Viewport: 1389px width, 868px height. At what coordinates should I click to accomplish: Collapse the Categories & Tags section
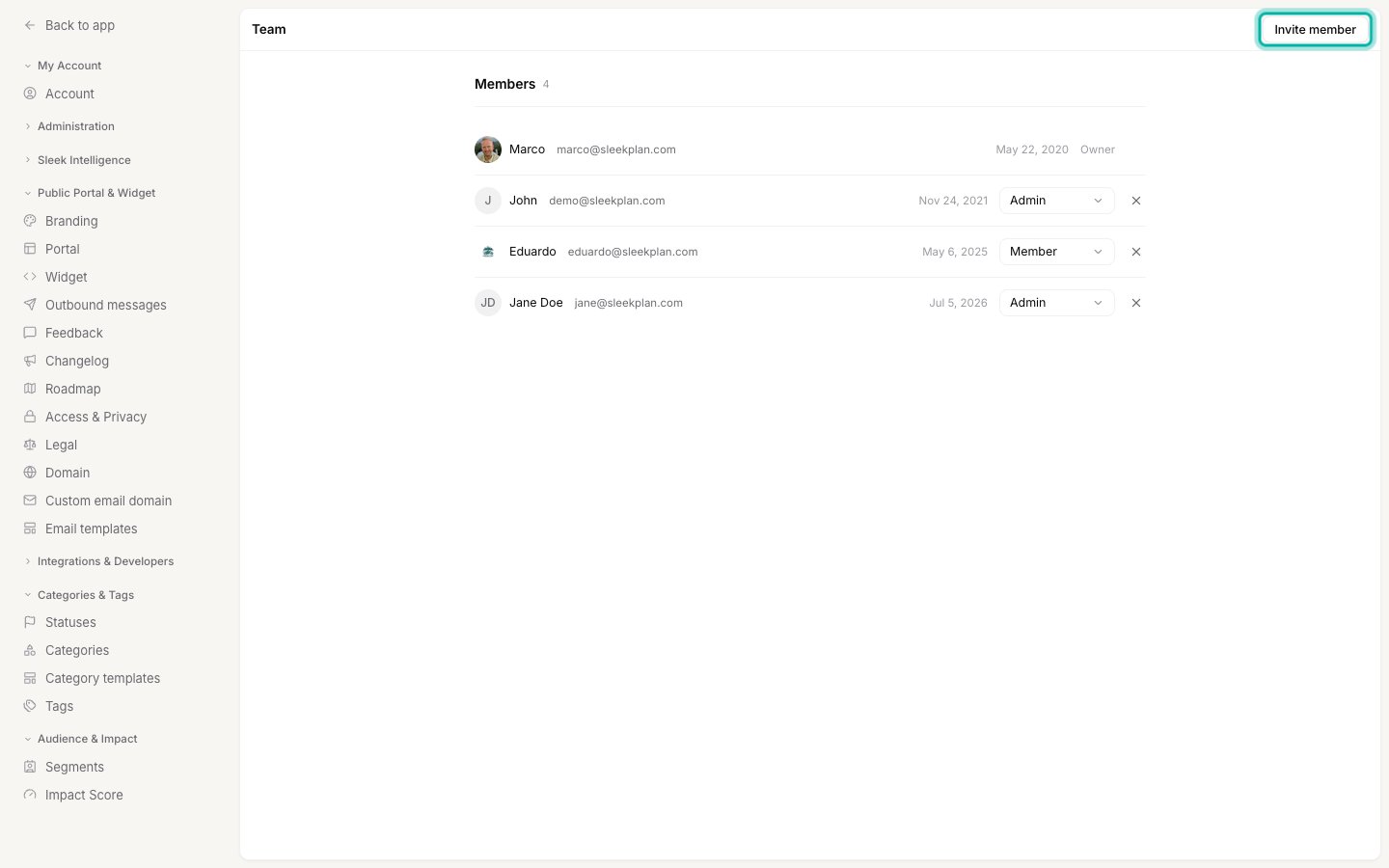[79, 595]
